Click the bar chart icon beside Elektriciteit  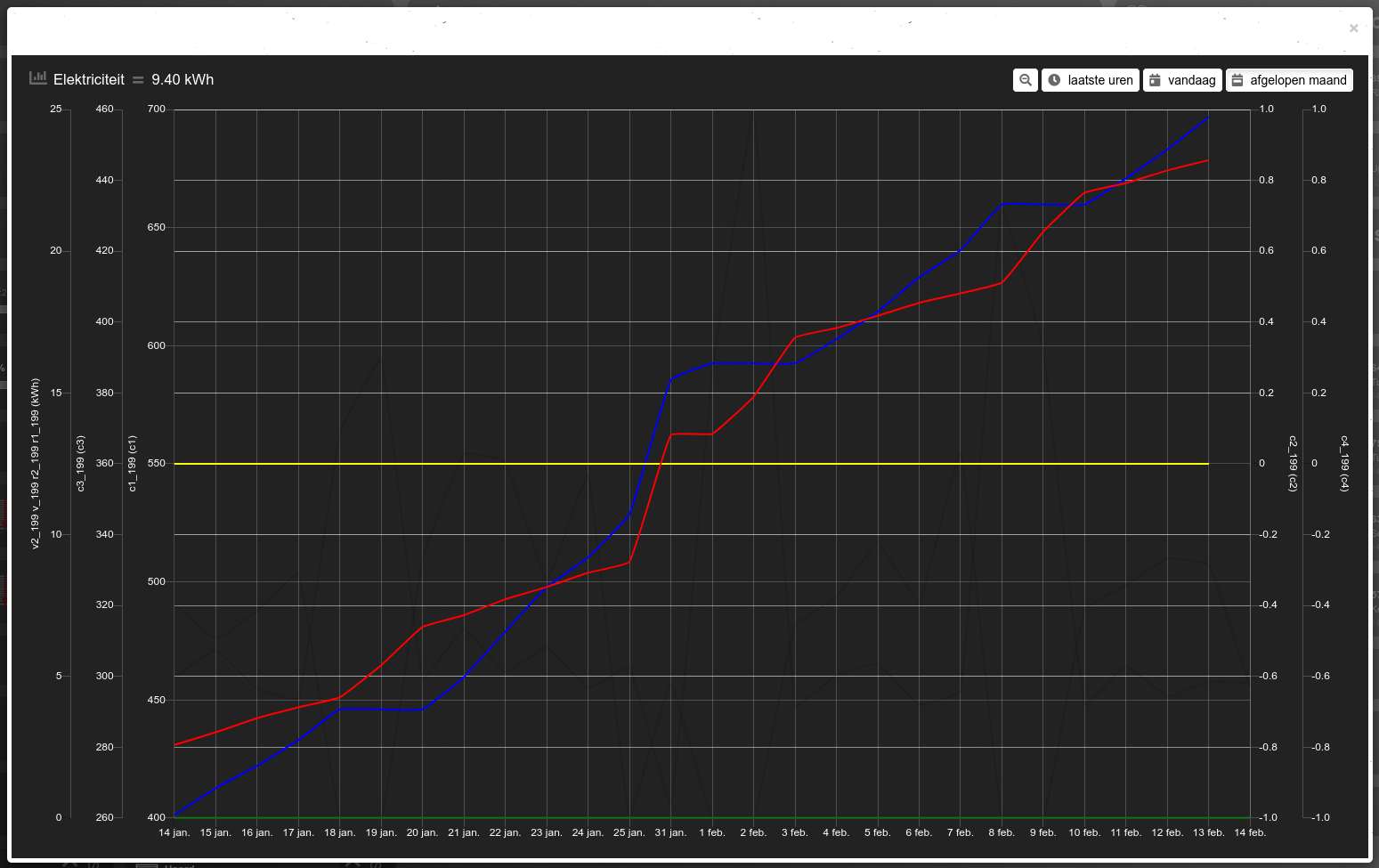point(37,78)
